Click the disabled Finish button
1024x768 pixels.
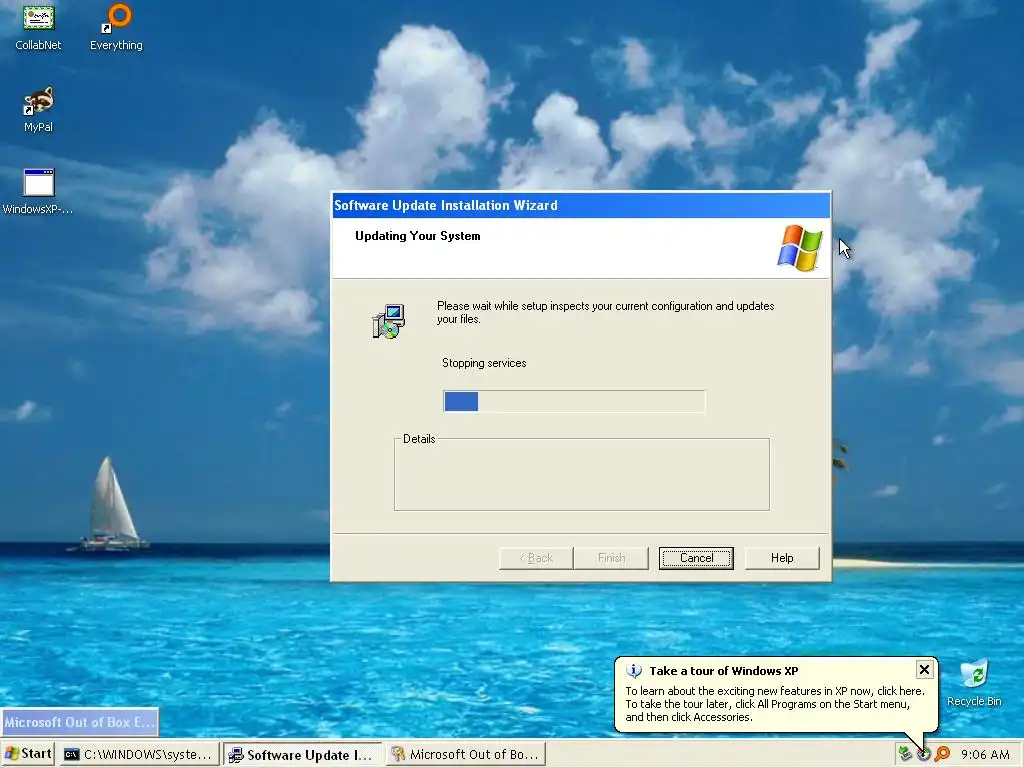pos(611,558)
